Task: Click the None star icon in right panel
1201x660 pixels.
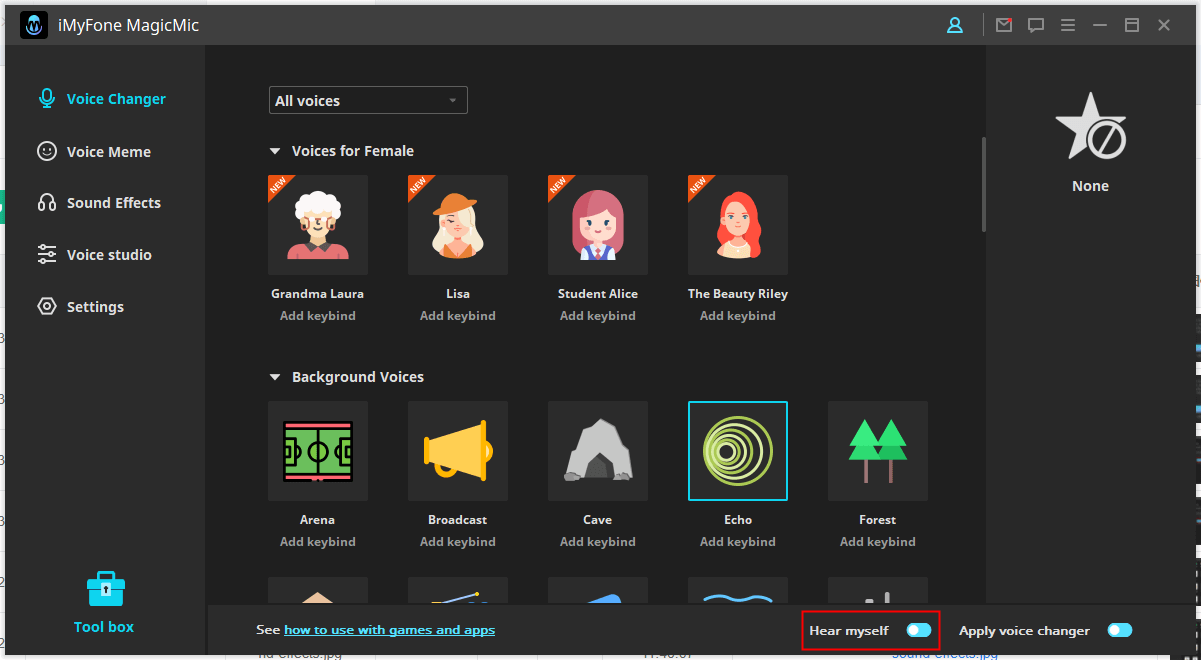Action: coord(1090,127)
